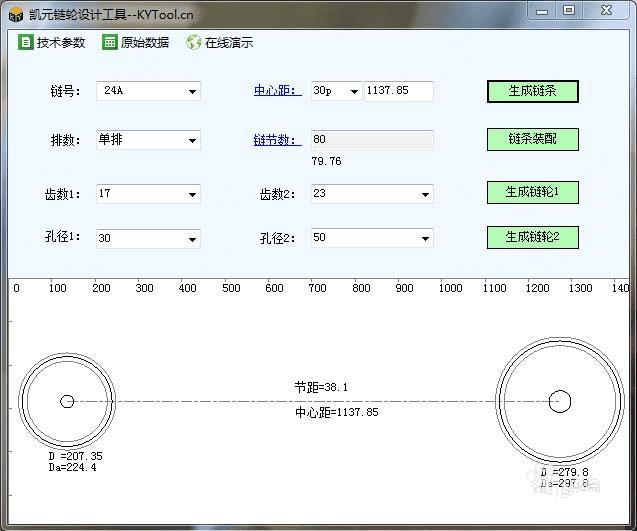This screenshot has width=637, height=531.
Task: Click the 链节数 field showing 80
Action: pos(372,140)
